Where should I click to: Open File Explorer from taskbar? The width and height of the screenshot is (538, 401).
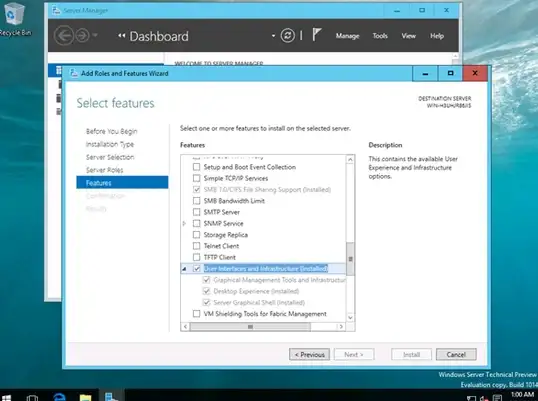pos(85,397)
